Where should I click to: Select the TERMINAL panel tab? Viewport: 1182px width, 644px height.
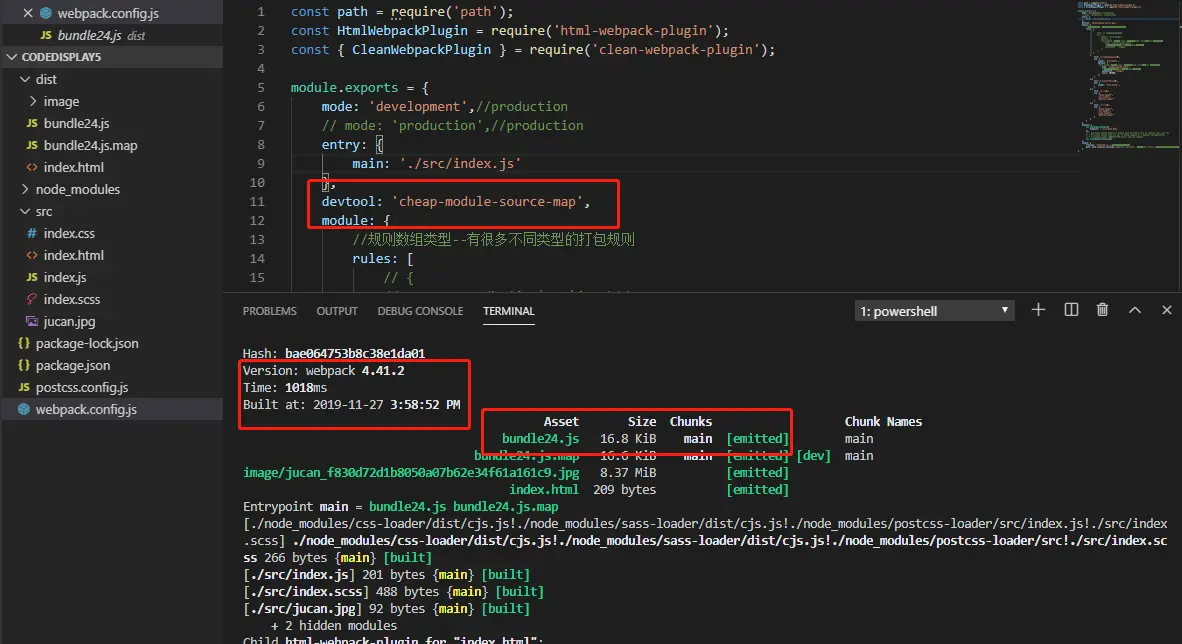(509, 311)
